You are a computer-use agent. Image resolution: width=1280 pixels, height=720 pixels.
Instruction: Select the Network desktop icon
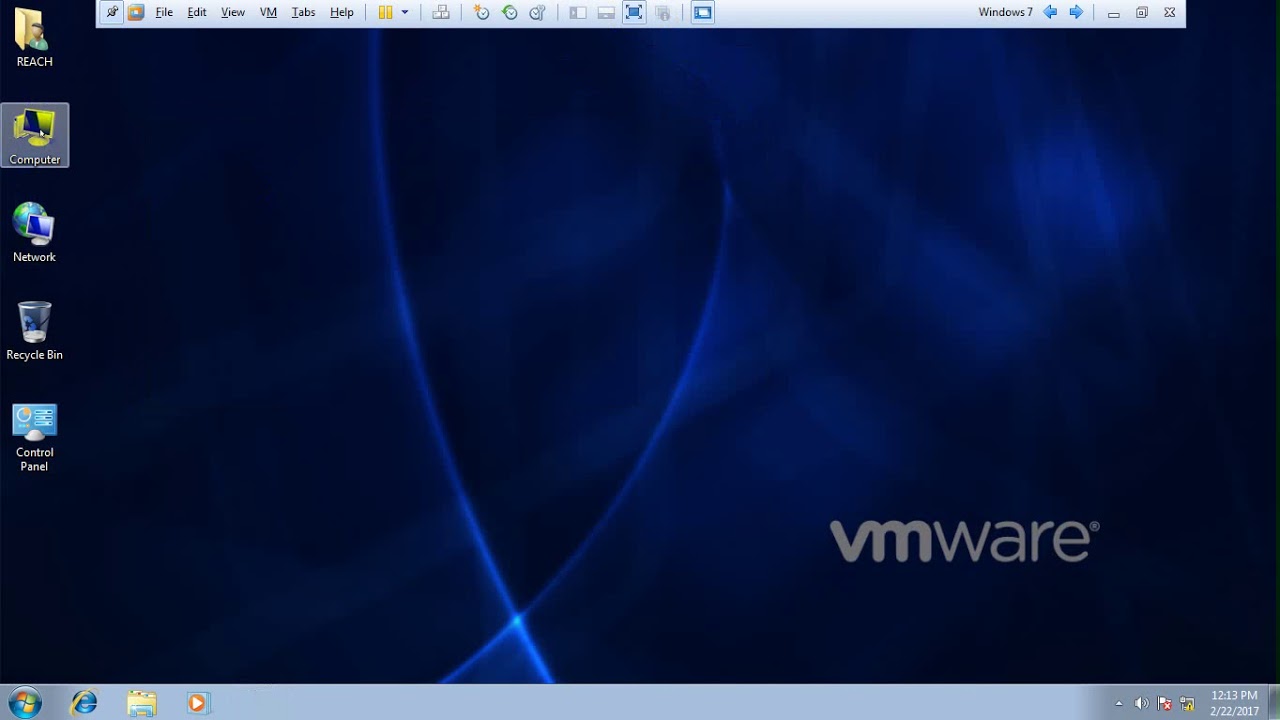(x=34, y=232)
